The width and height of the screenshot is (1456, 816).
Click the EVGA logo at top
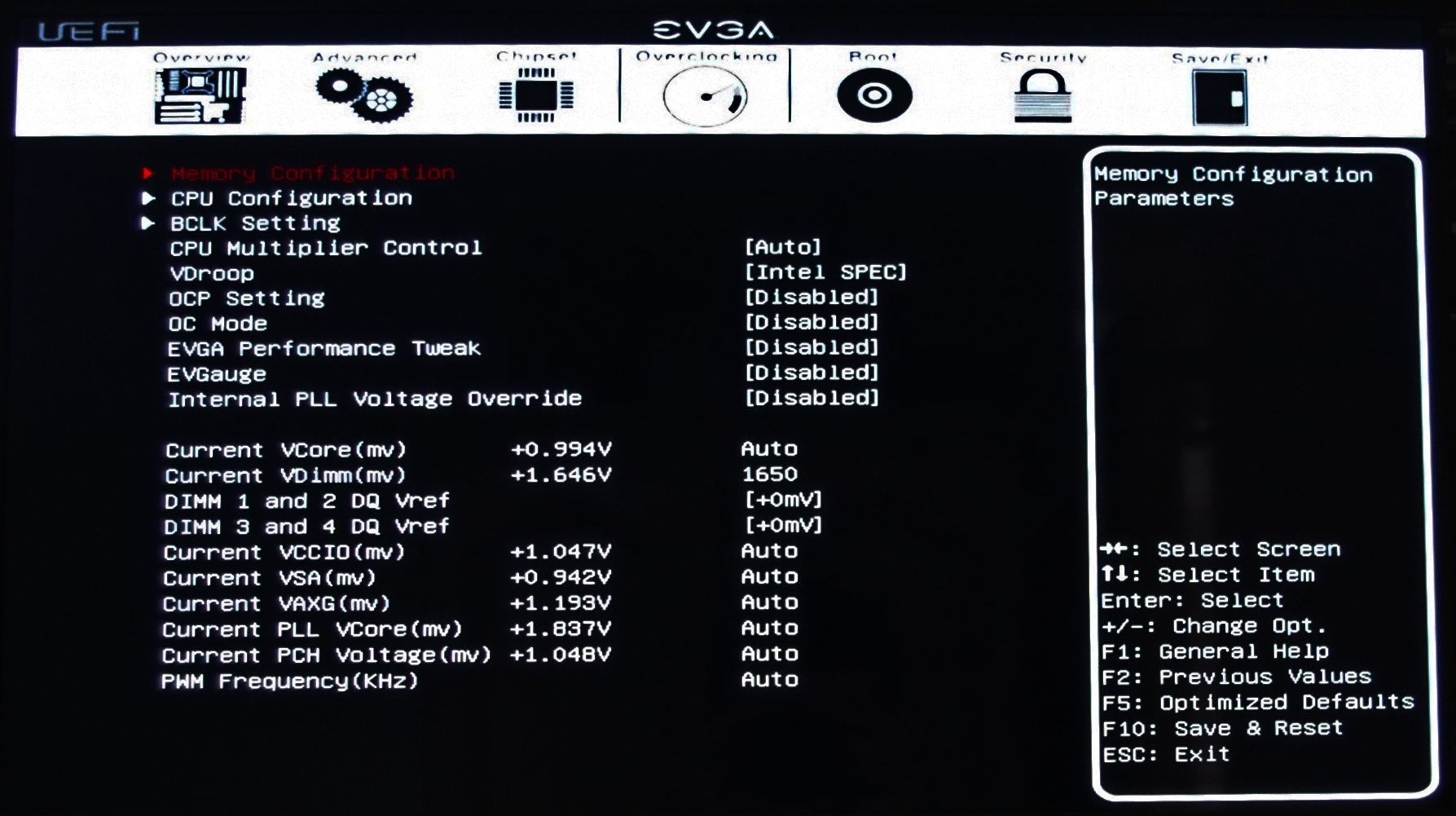click(714, 30)
